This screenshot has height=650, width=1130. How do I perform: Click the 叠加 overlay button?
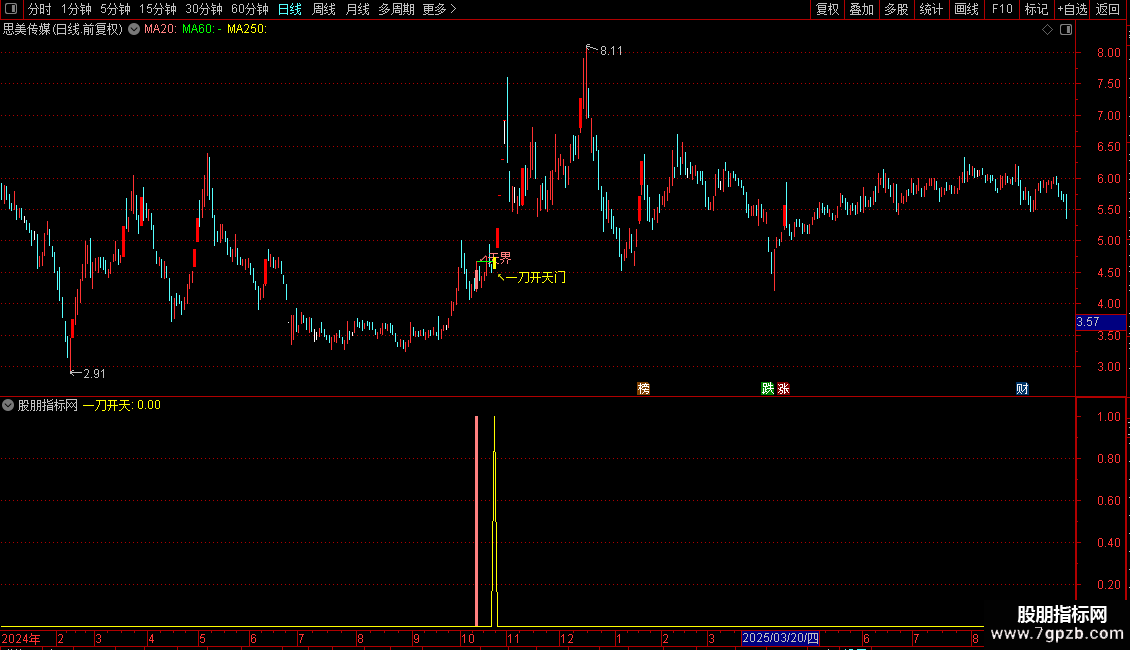(861, 9)
